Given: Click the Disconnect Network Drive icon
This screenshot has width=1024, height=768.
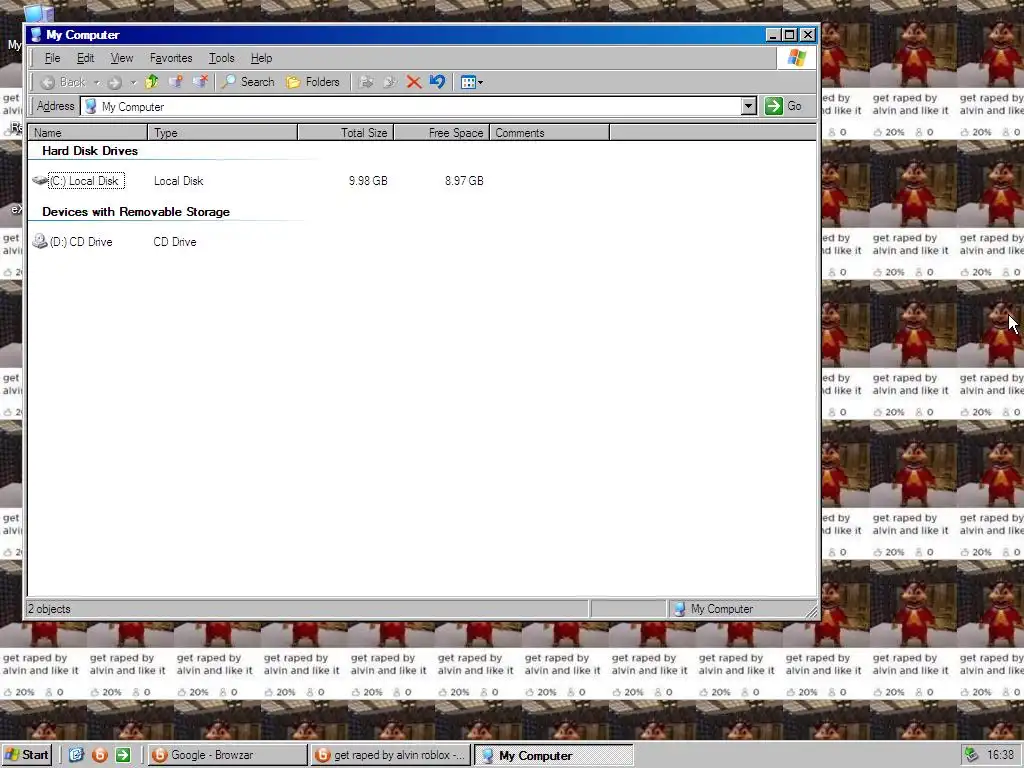Looking at the screenshot, I should point(200,82).
